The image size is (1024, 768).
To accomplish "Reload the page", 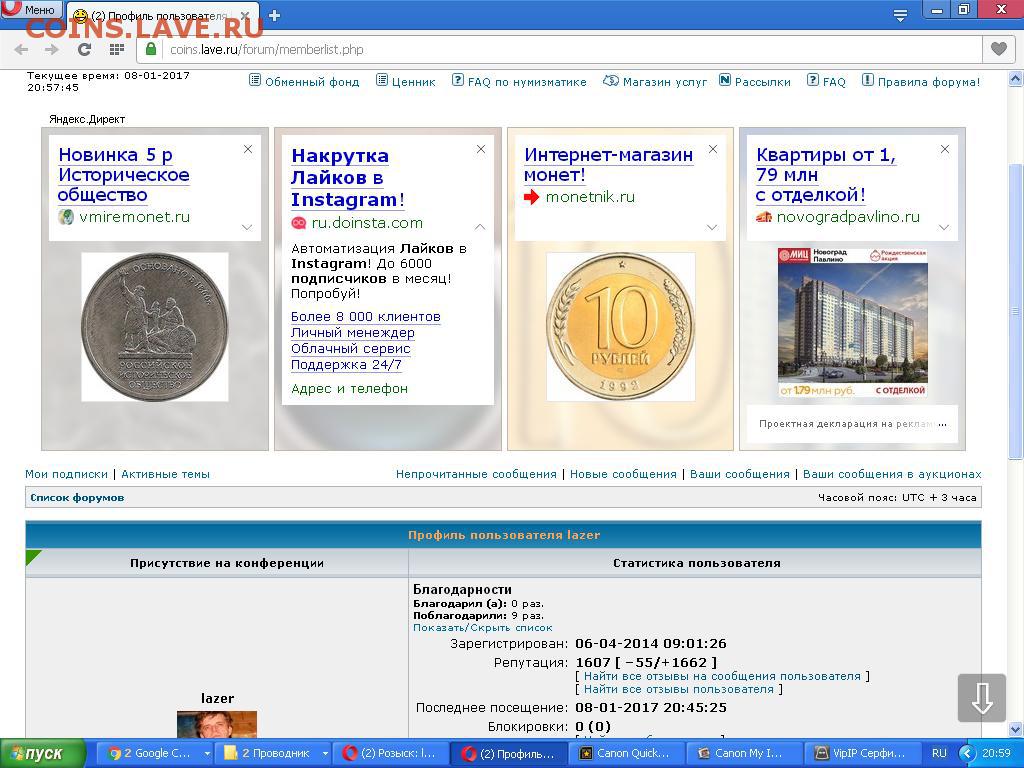I will click(x=84, y=50).
